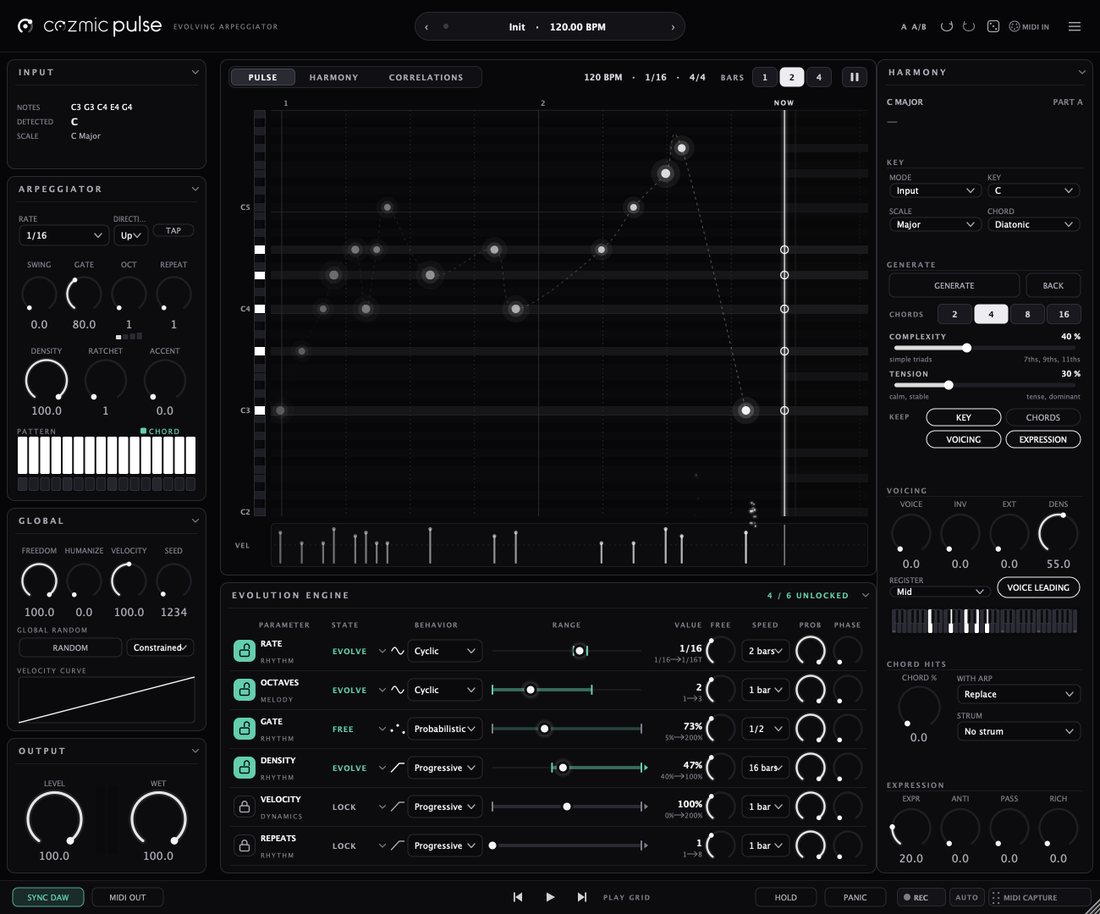Image resolution: width=1100 pixels, height=914 pixels.
Task: Click the undo arrow icon in top bar
Action: point(946,27)
